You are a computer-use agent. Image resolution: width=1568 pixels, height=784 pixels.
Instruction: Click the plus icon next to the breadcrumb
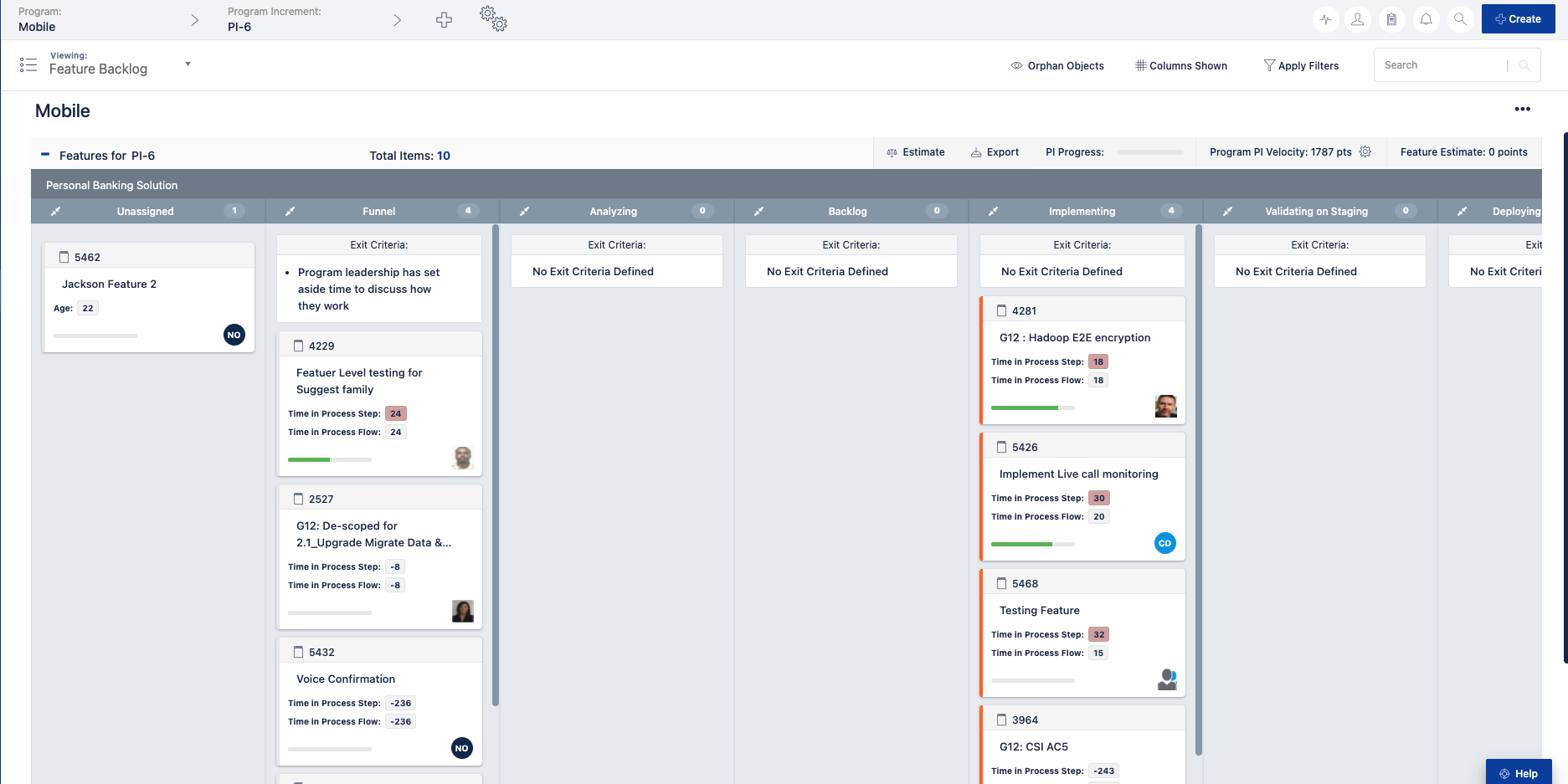coord(444,18)
